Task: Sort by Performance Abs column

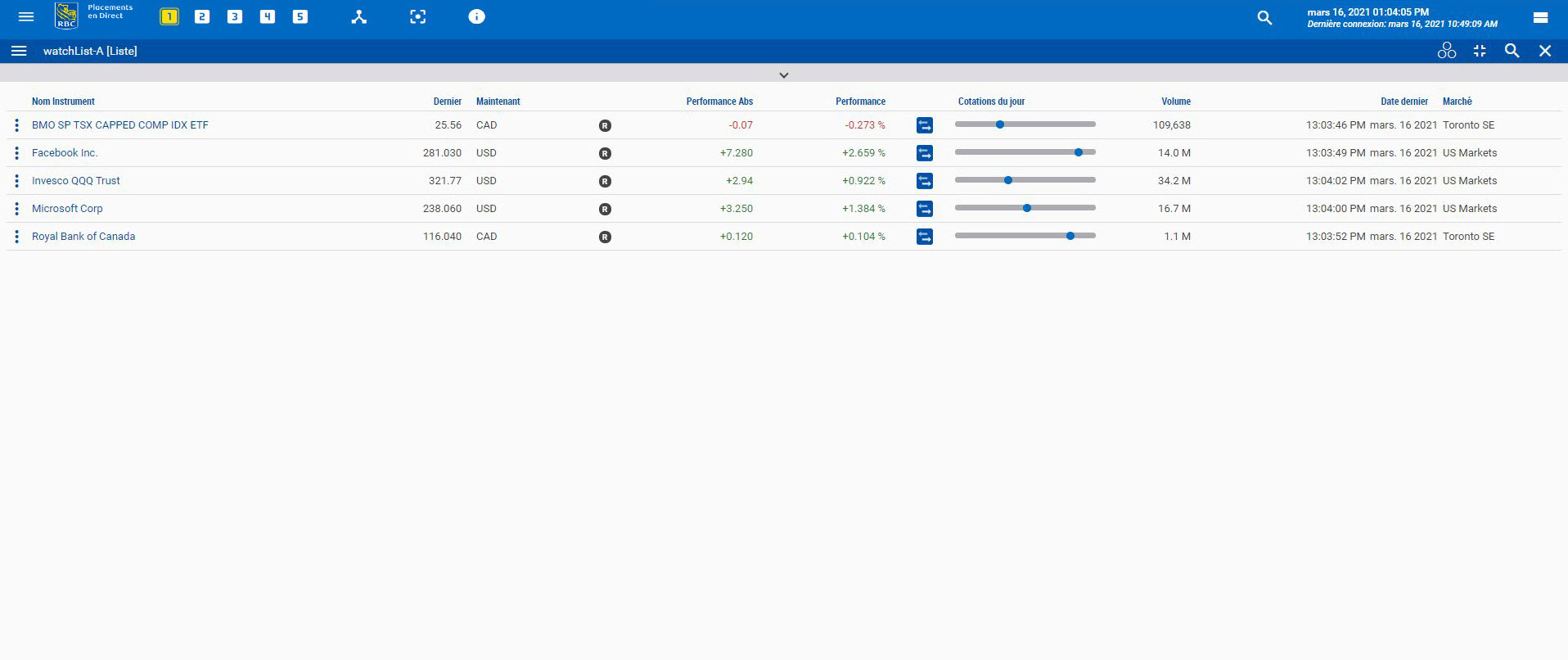Action: tap(719, 102)
